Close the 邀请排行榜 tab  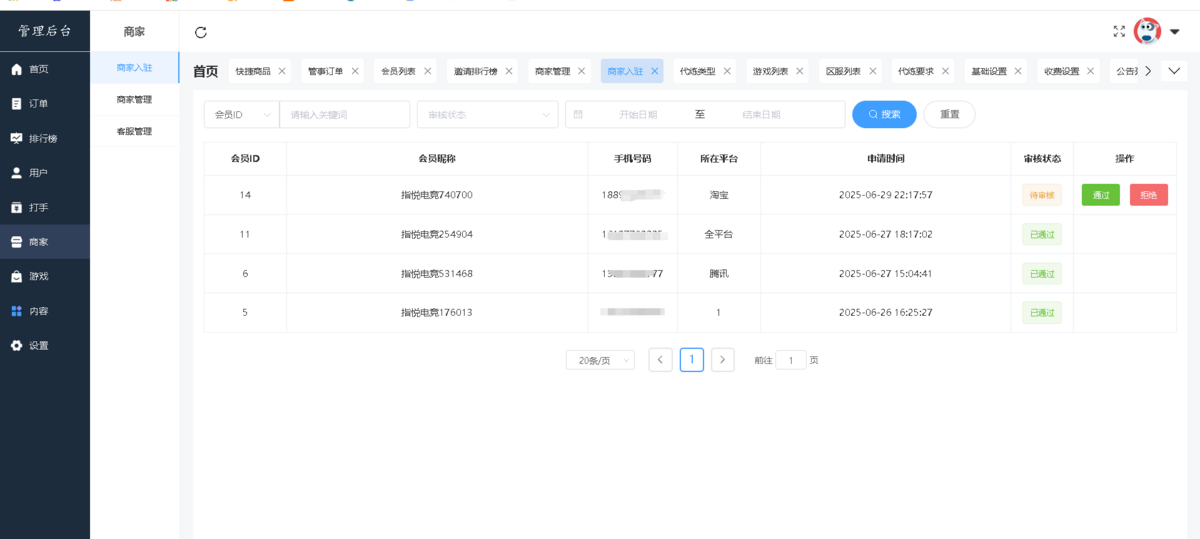pos(509,71)
